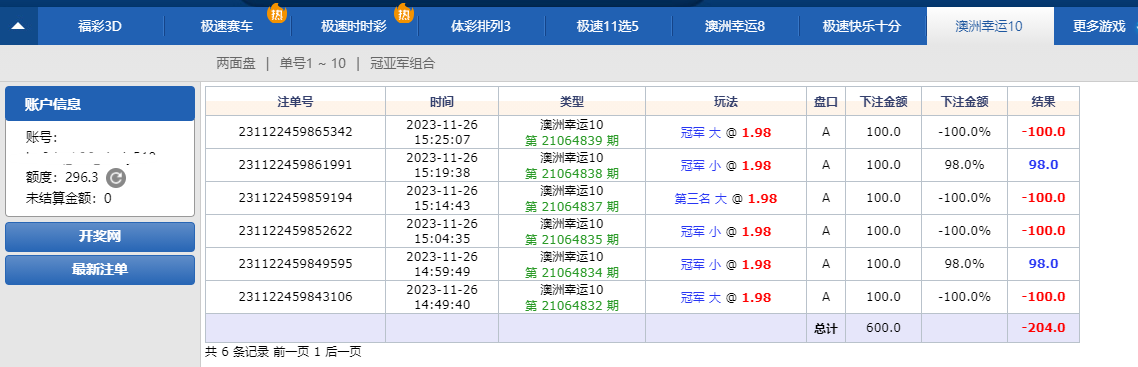The image size is (1138, 367).
Task: Select bet number 231122459865342
Action: [x=295, y=132]
